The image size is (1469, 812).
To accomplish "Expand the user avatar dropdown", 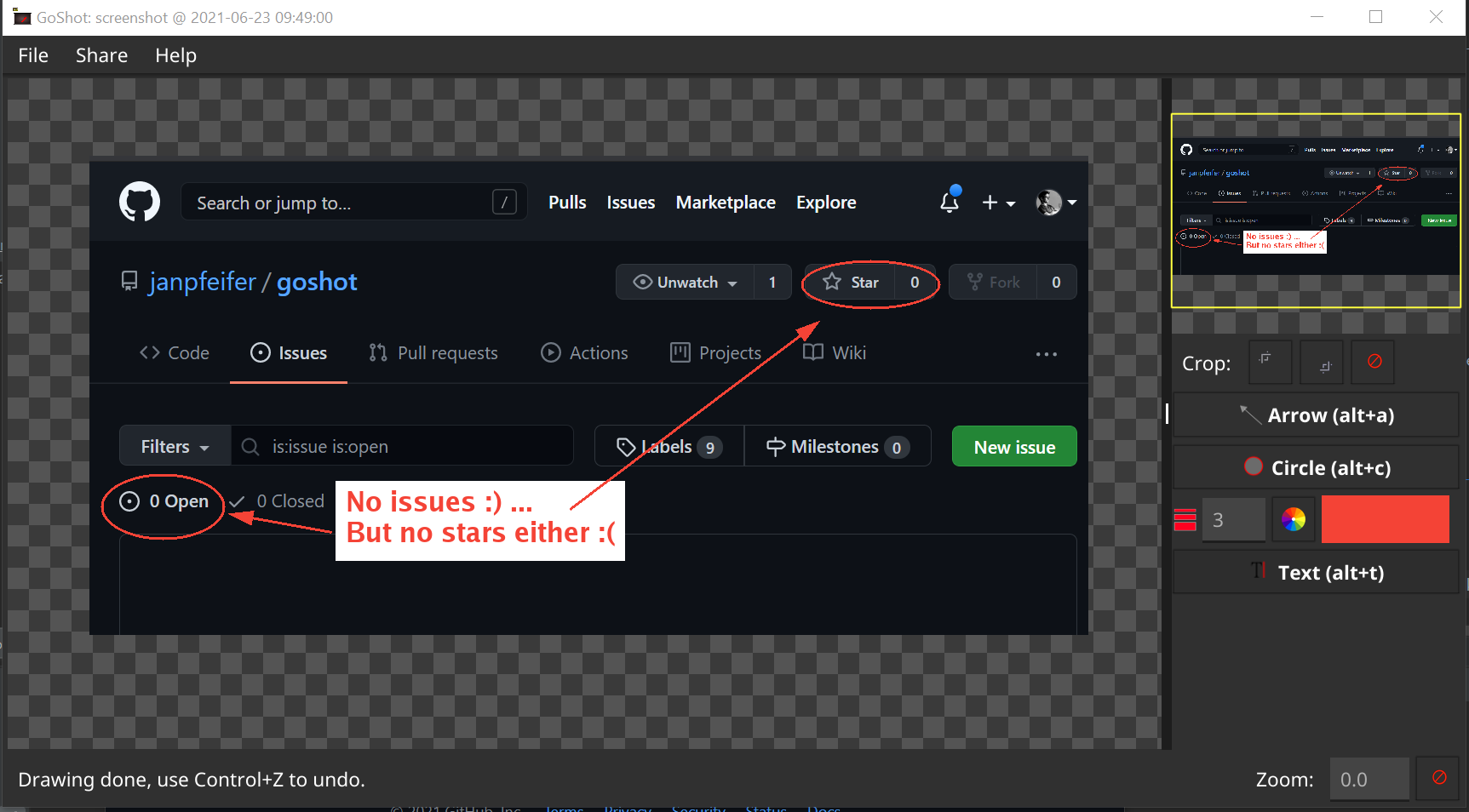I will [1056, 203].
